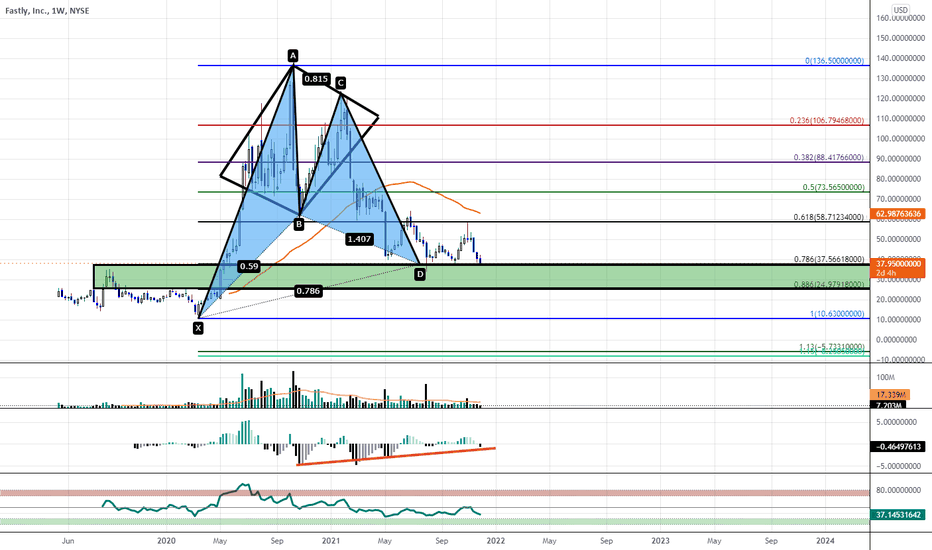
Task: Click the 0.382(88.41766000) Fibonacci level label
Action: tap(829, 158)
